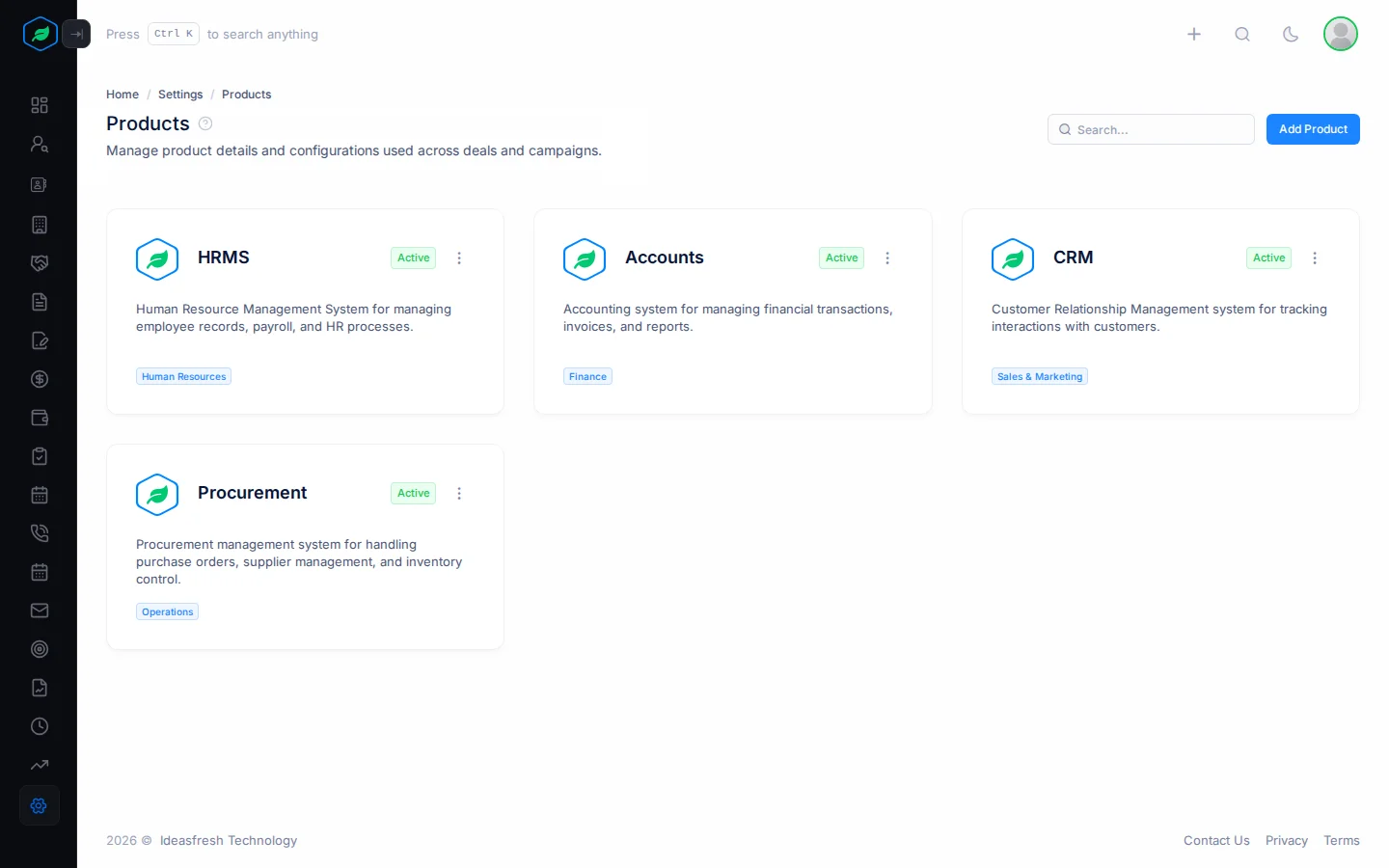Open the HRMS card three-dot menu
Image resolution: width=1389 pixels, height=868 pixels.
[459, 258]
